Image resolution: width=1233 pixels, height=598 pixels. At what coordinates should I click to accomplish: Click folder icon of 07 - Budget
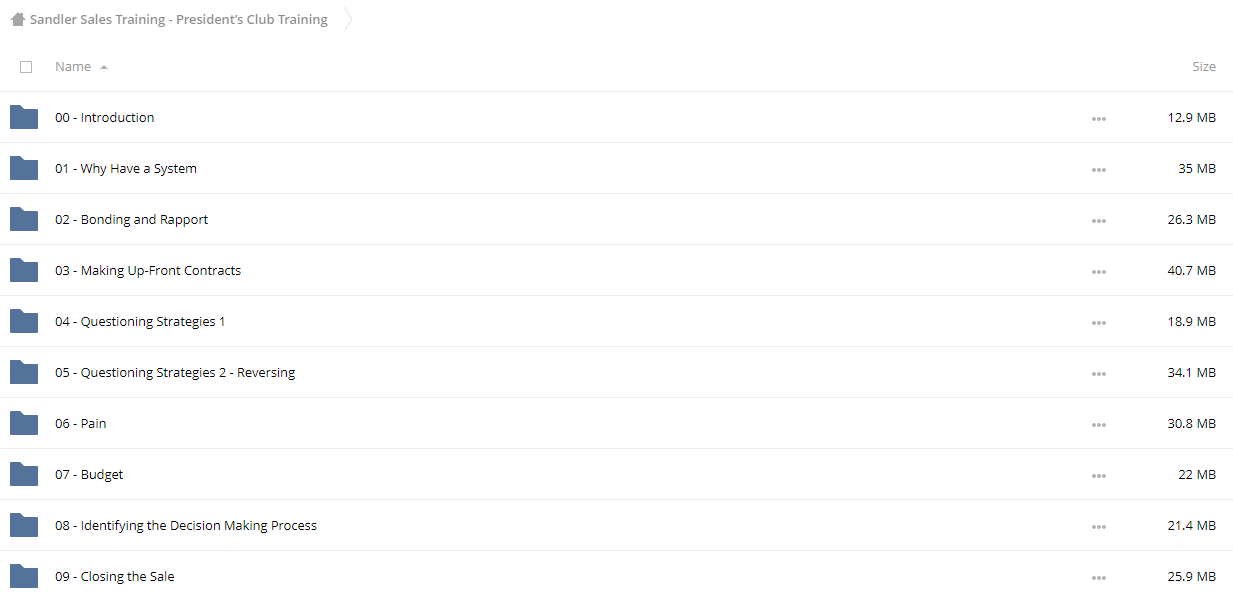tap(24, 474)
